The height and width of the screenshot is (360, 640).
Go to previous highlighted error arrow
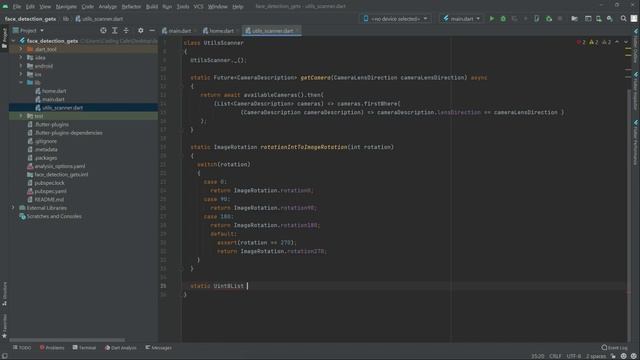click(617, 42)
